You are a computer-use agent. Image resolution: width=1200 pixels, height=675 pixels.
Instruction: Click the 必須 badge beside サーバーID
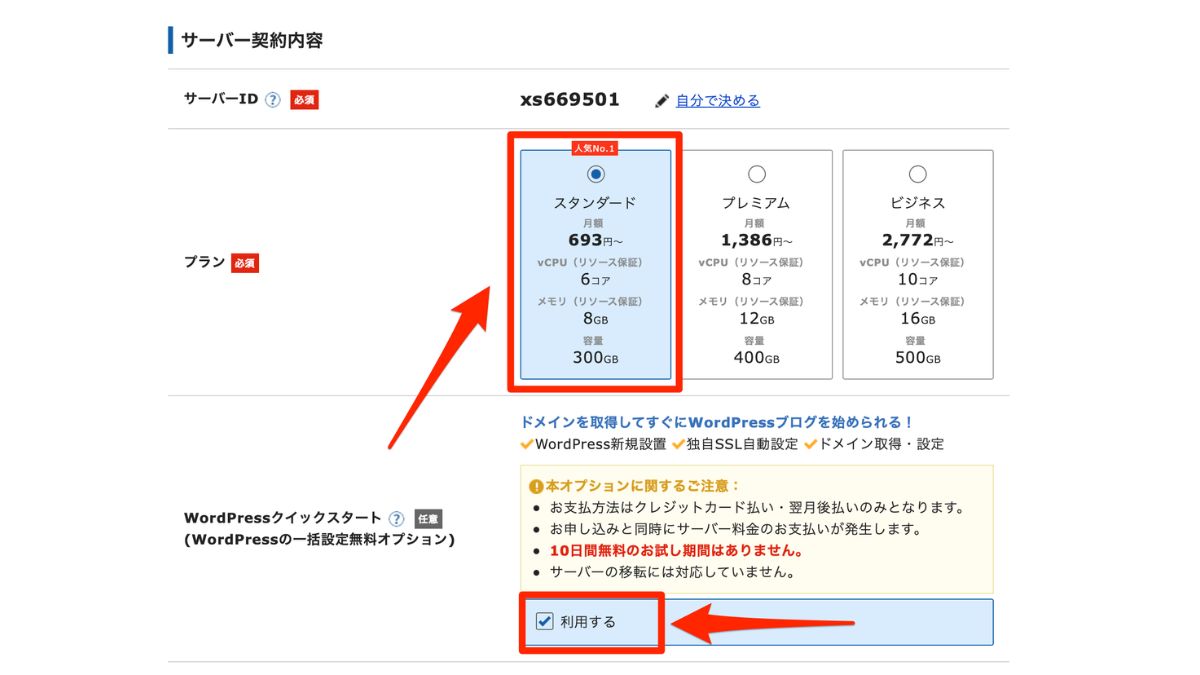tap(302, 98)
